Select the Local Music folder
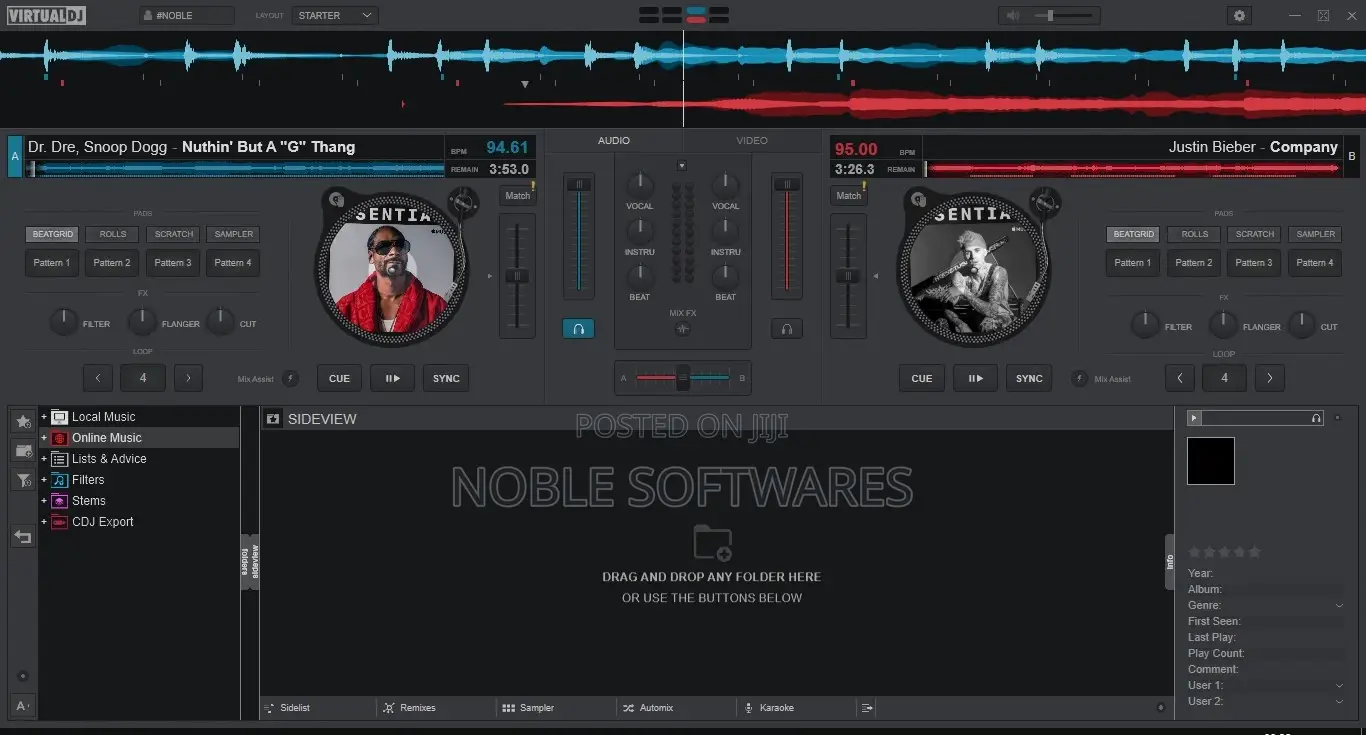1366x735 pixels. 103,417
